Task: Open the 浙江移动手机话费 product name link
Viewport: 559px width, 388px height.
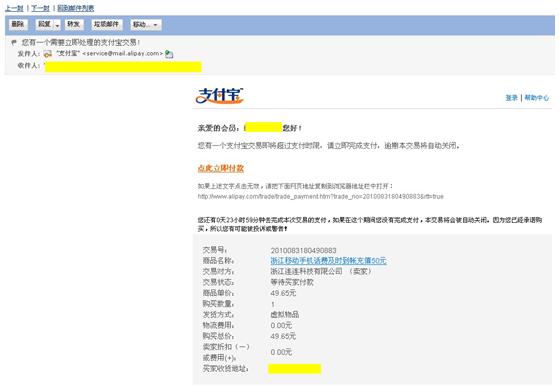Action: [x=328, y=261]
